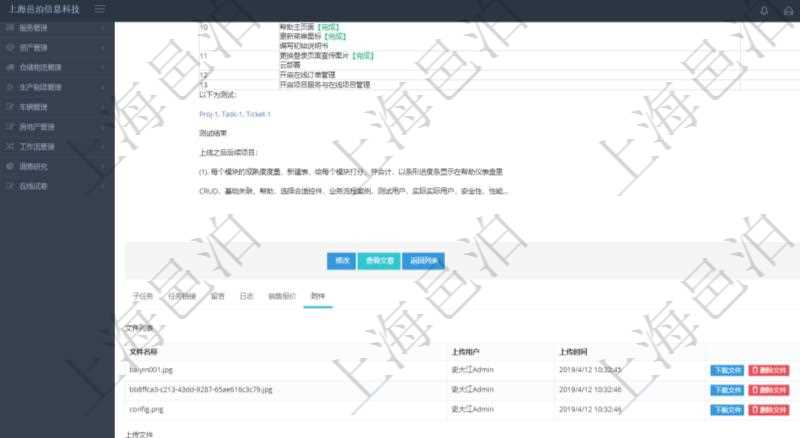Switch to the 日志 tab
Viewport: 800px width, 438px height.
[246, 296]
